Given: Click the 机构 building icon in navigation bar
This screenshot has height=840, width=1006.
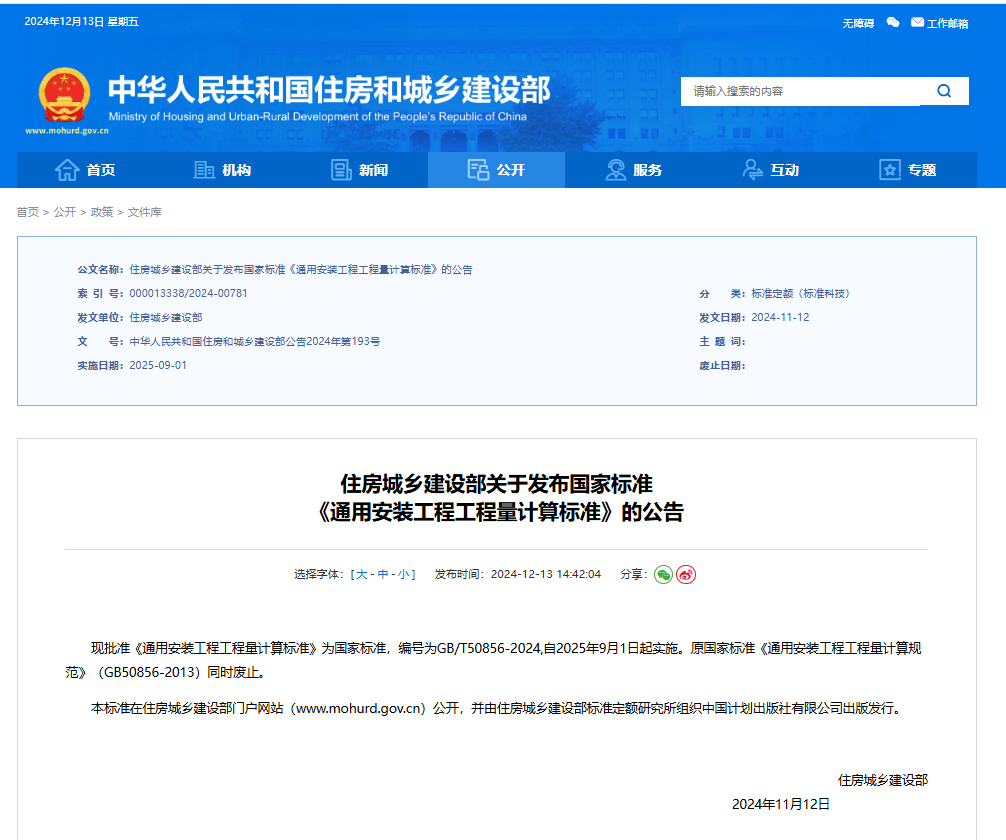Looking at the screenshot, I should (203, 170).
